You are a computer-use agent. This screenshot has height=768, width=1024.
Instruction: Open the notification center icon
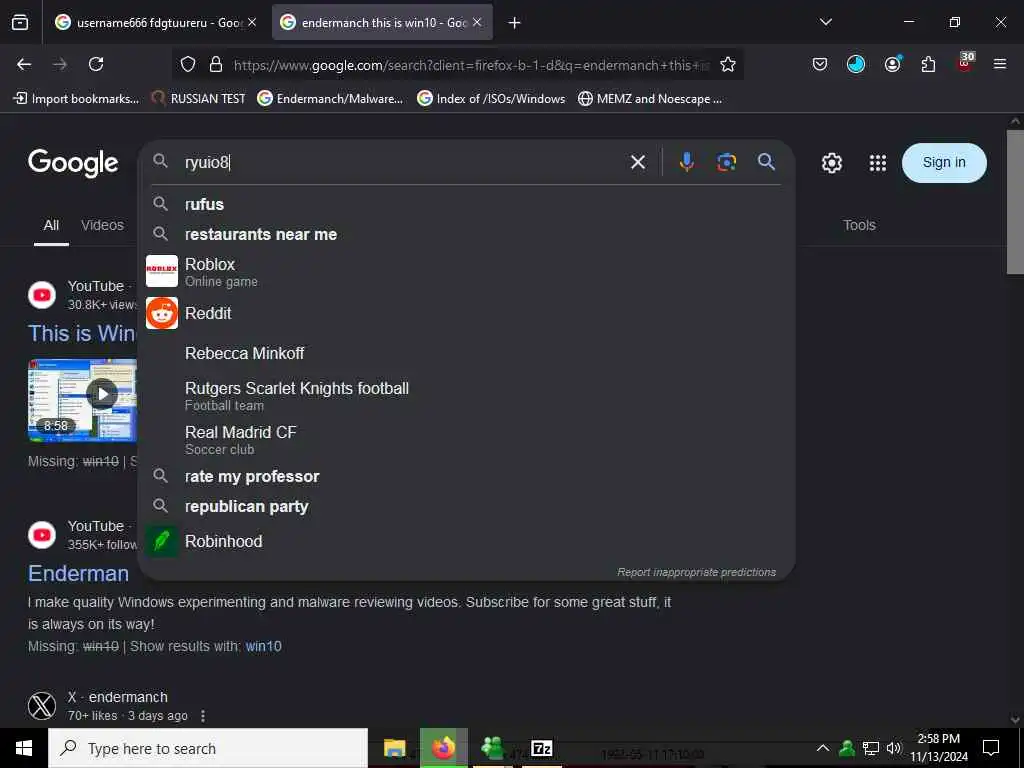tap(991, 748)
